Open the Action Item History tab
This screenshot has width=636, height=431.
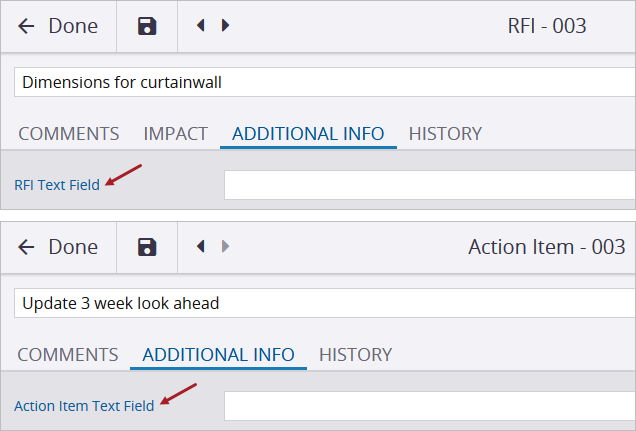(x=355, y=354)
